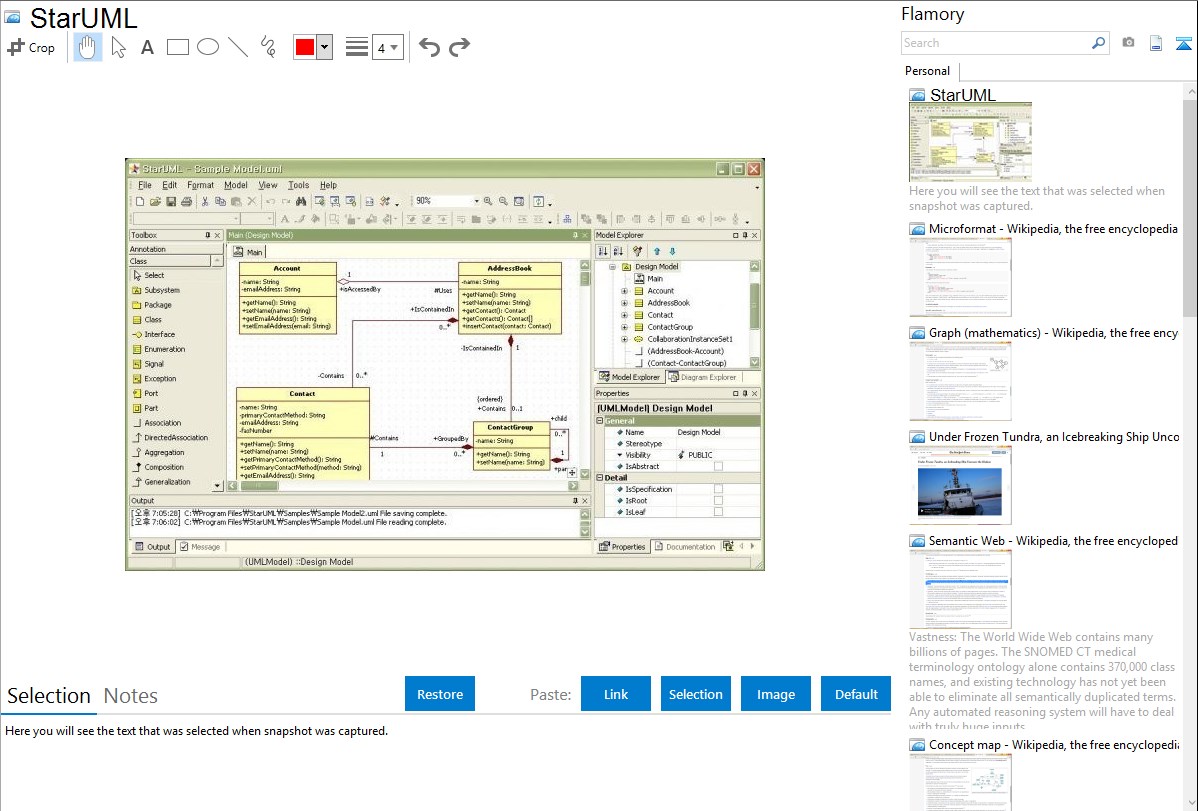This screenshot has width=1198, height=811.
Task: Click the upload icon at top right
Action: (1183, 43)
